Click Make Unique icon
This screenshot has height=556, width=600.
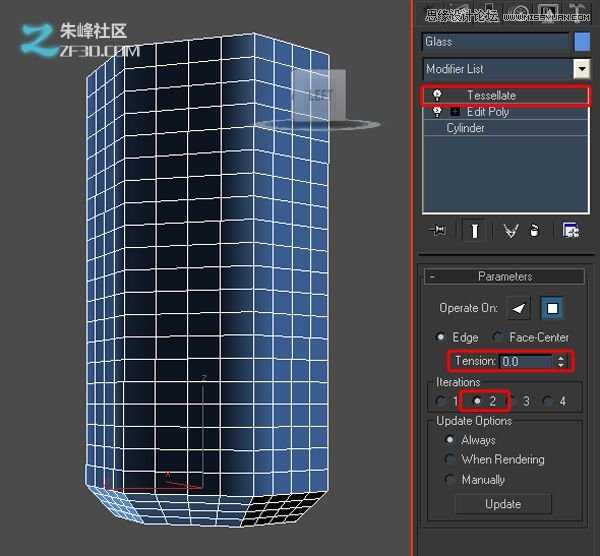(511, 230)
